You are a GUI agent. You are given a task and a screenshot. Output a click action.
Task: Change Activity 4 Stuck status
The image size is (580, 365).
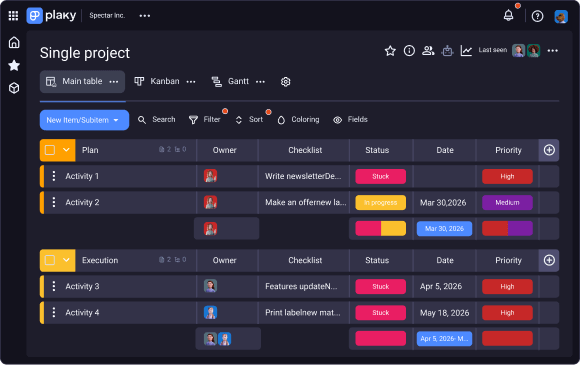click(x=381, y=313)
